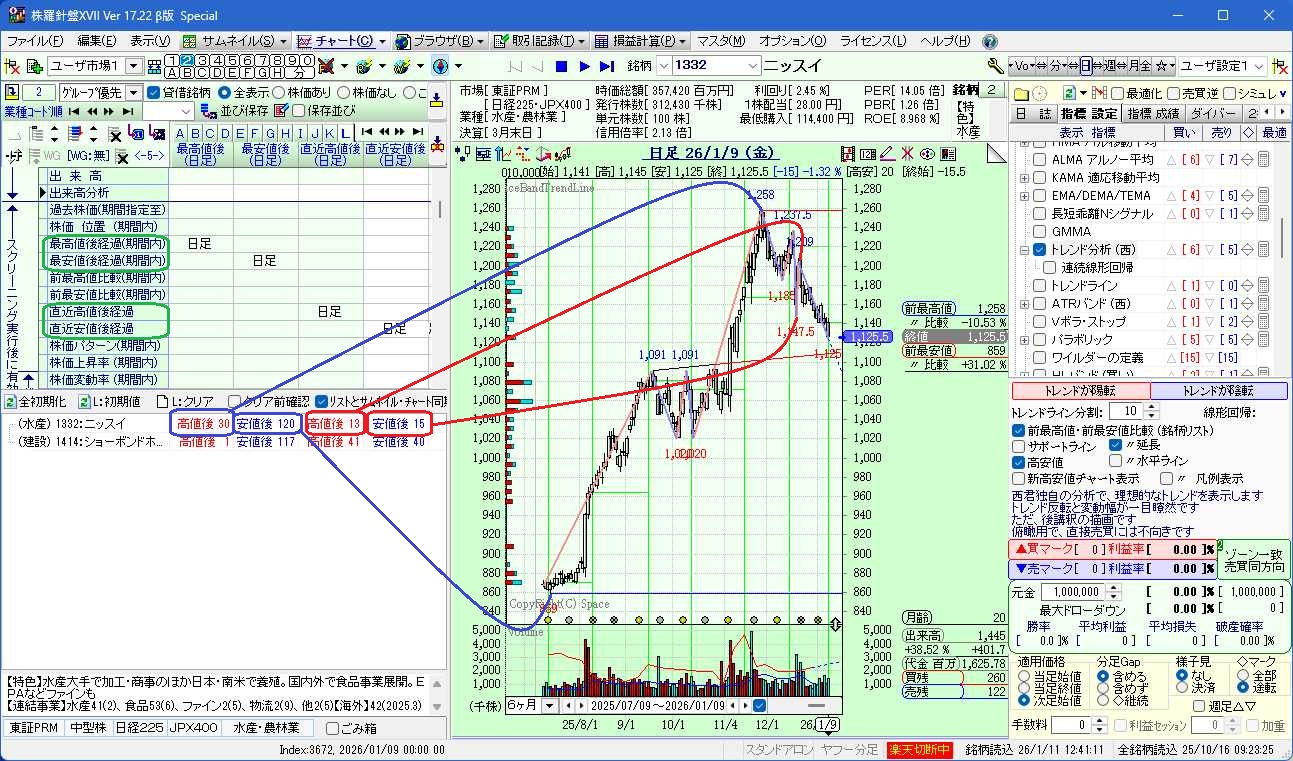The height and width of the screenshot is (761, 1293).
Task: Click the yellow folder icon in right panel
Action: tap(1021, 93)
